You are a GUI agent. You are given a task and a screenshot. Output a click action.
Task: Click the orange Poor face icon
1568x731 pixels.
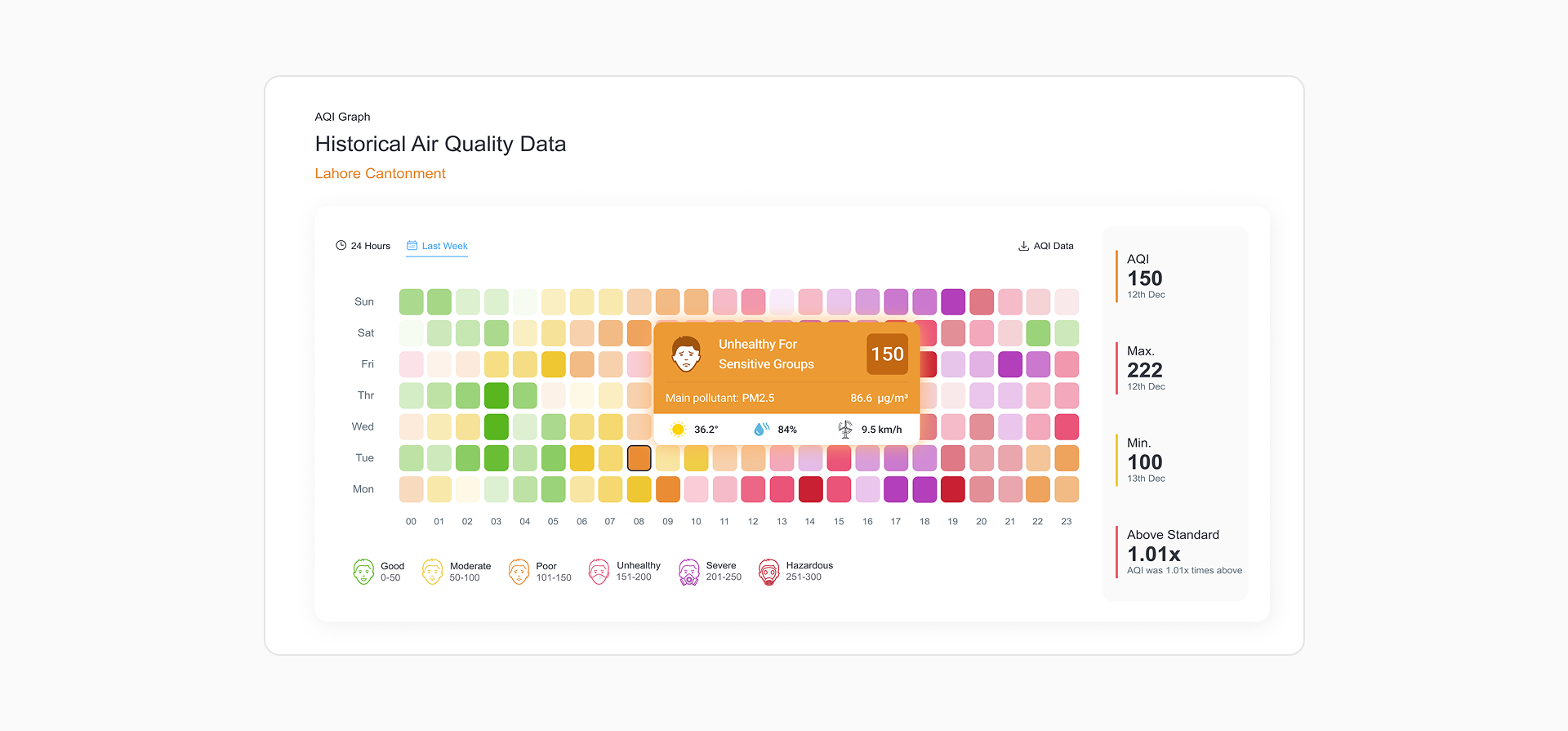(519, 572)
